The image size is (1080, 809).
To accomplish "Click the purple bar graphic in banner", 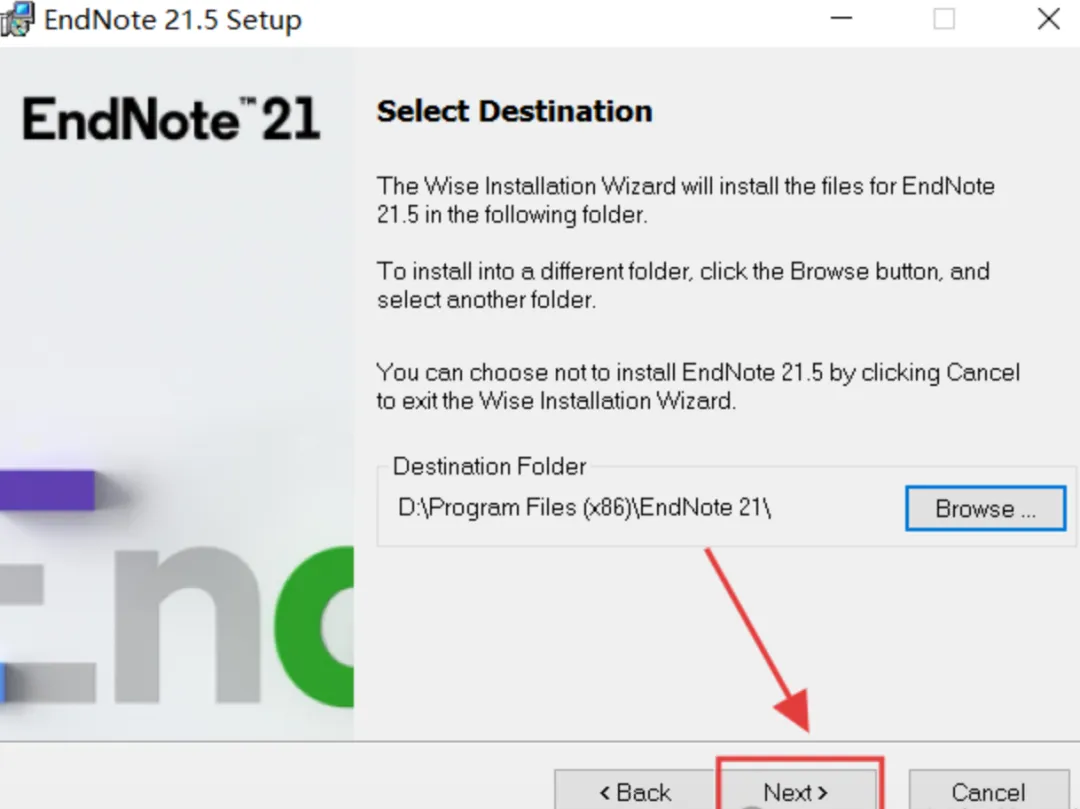I will 47,490.
